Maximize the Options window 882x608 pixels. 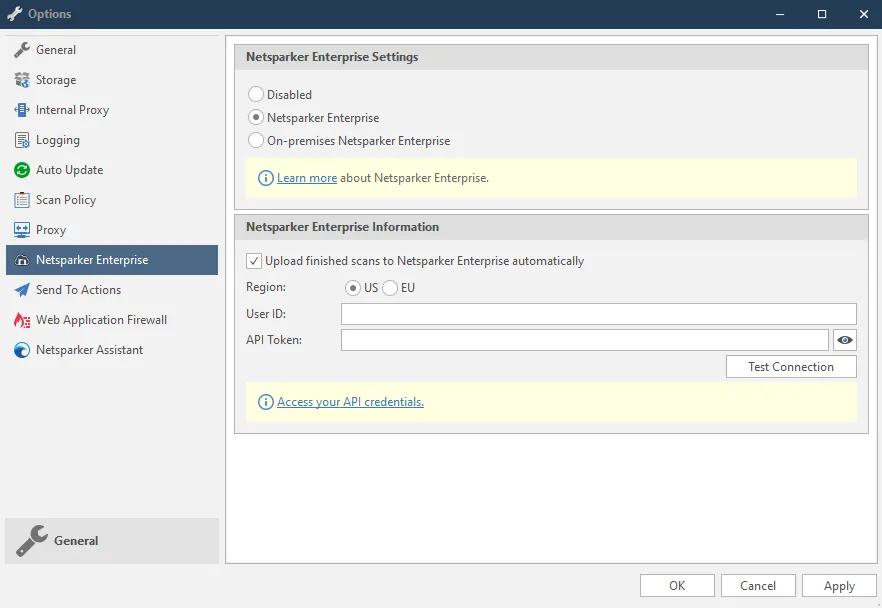tap(822, 14)
